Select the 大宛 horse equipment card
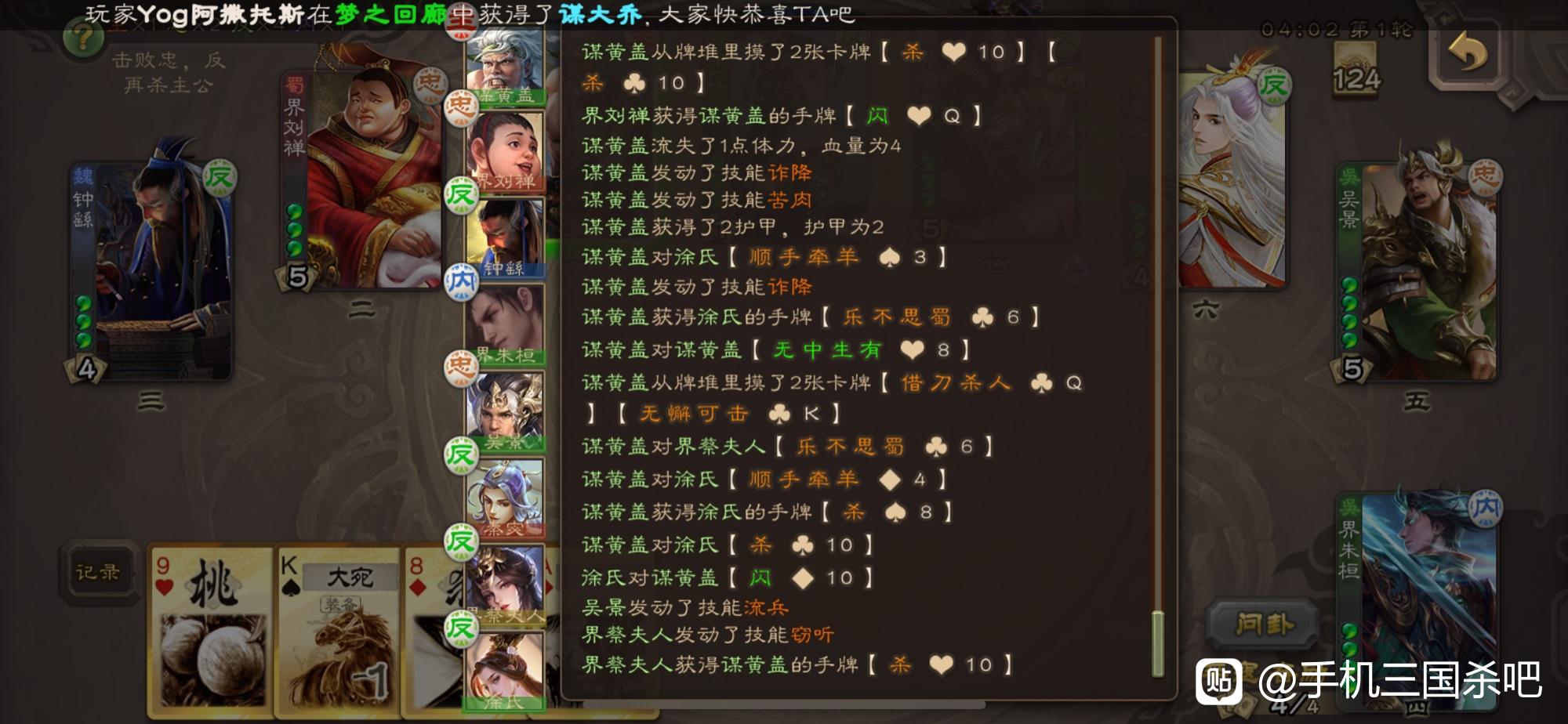1568x724 pixels. click(x=339, y=631)
